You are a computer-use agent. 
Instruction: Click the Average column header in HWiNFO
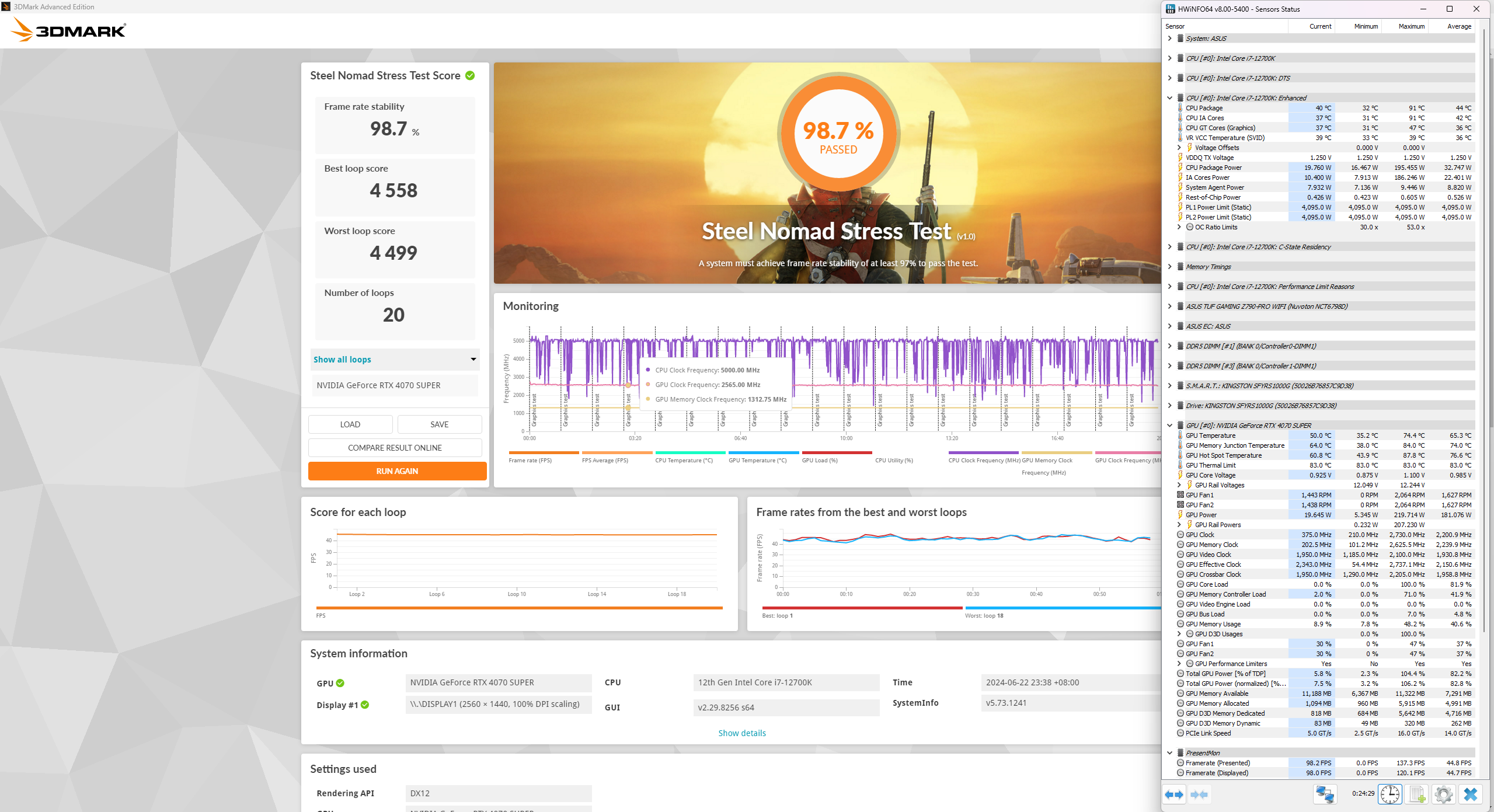coord(1452,26)
